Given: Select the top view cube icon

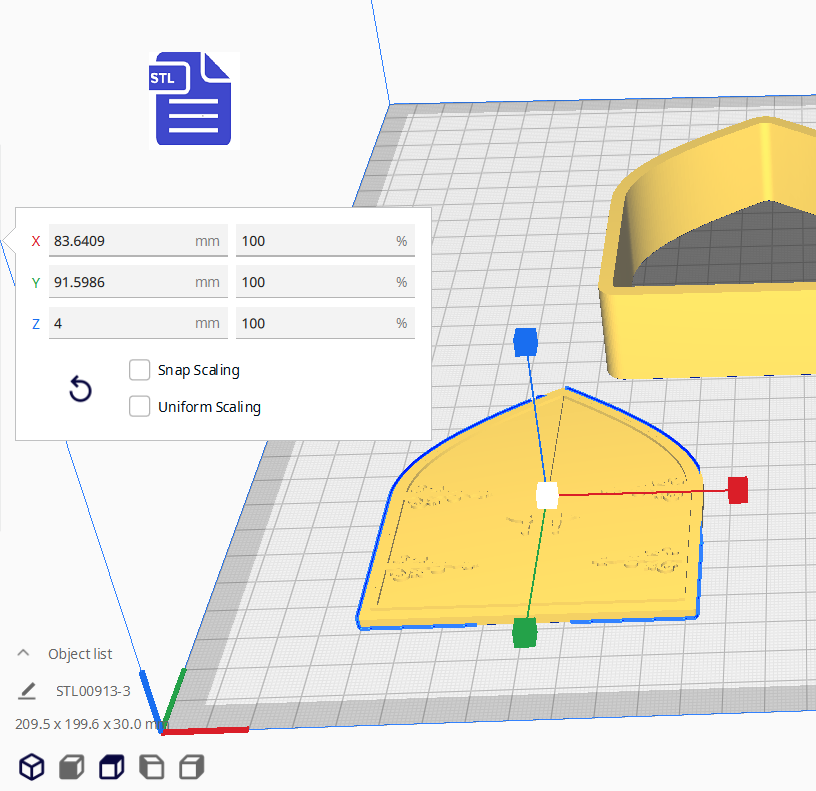Looking at the screenshot, I should point(110,767).
